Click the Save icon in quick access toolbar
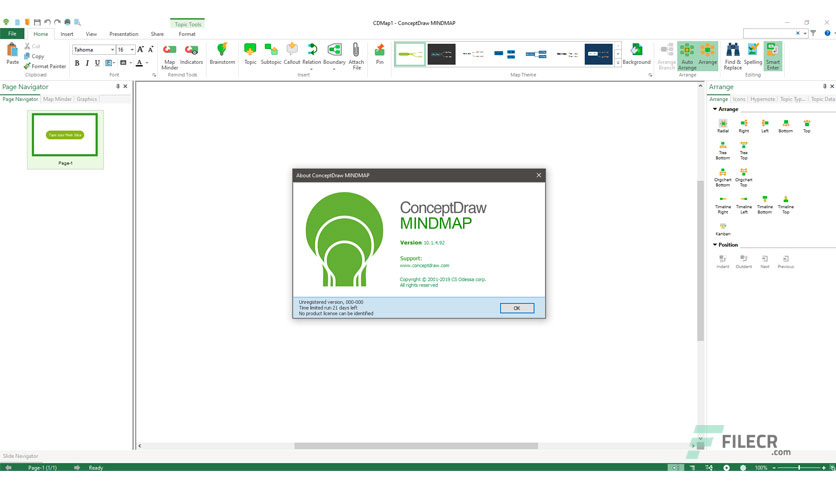Viewport: 836px width, 484px height. (37, 22)
